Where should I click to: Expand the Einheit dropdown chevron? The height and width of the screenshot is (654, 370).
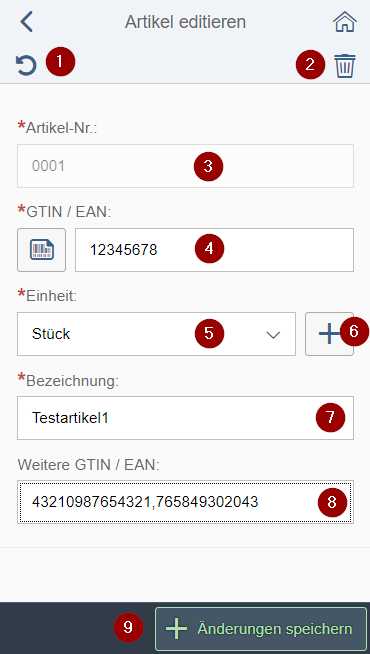273,335
